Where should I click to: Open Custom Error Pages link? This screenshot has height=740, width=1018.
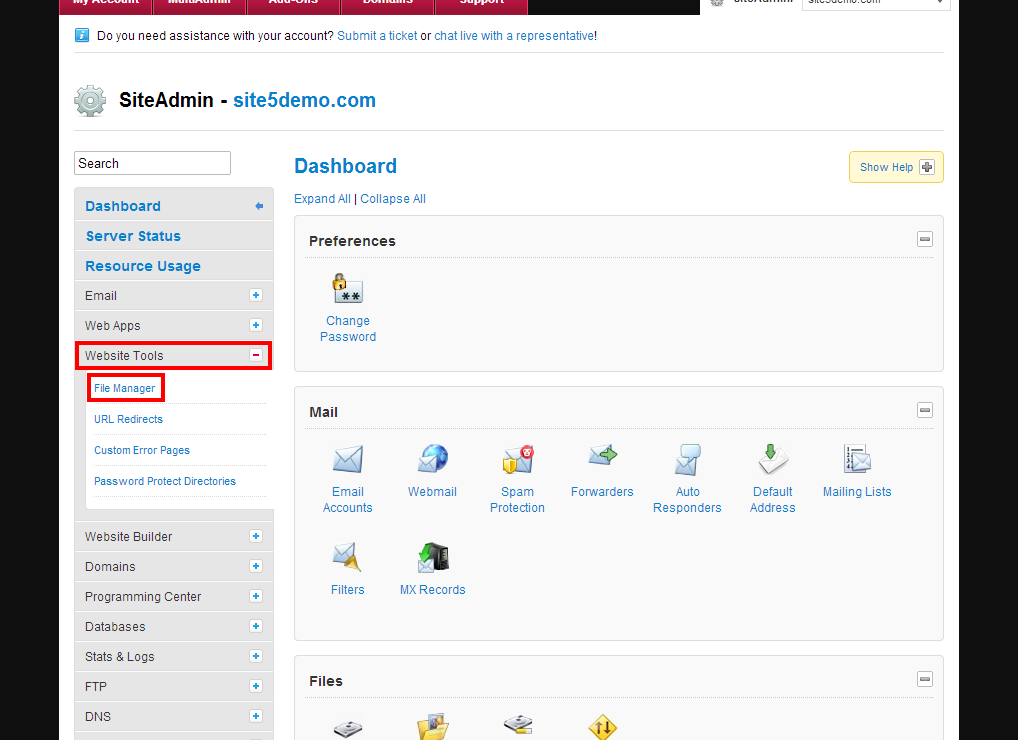142,450
